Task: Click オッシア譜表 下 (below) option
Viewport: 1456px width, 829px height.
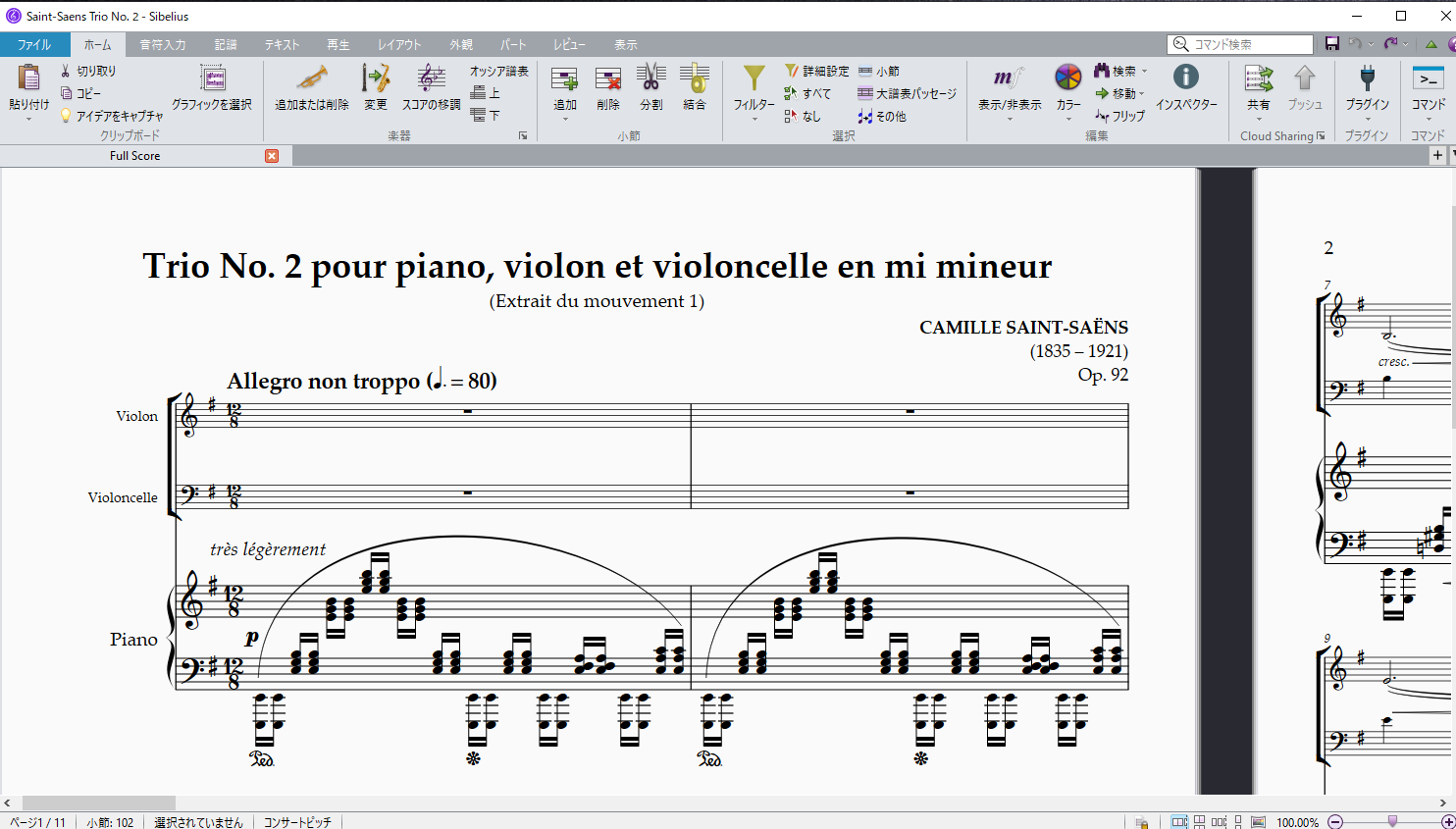Action: pos(486,115)
